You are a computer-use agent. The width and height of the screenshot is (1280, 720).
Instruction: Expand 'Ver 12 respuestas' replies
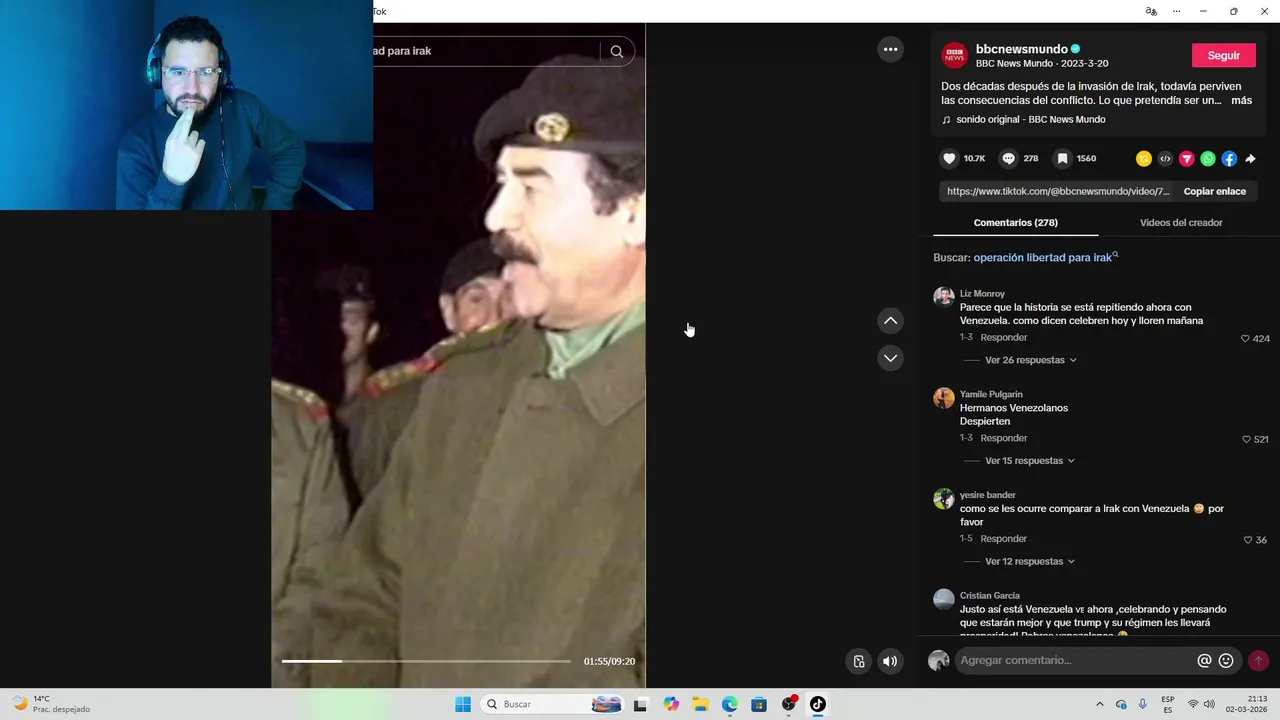click(x=1030, y=562)
